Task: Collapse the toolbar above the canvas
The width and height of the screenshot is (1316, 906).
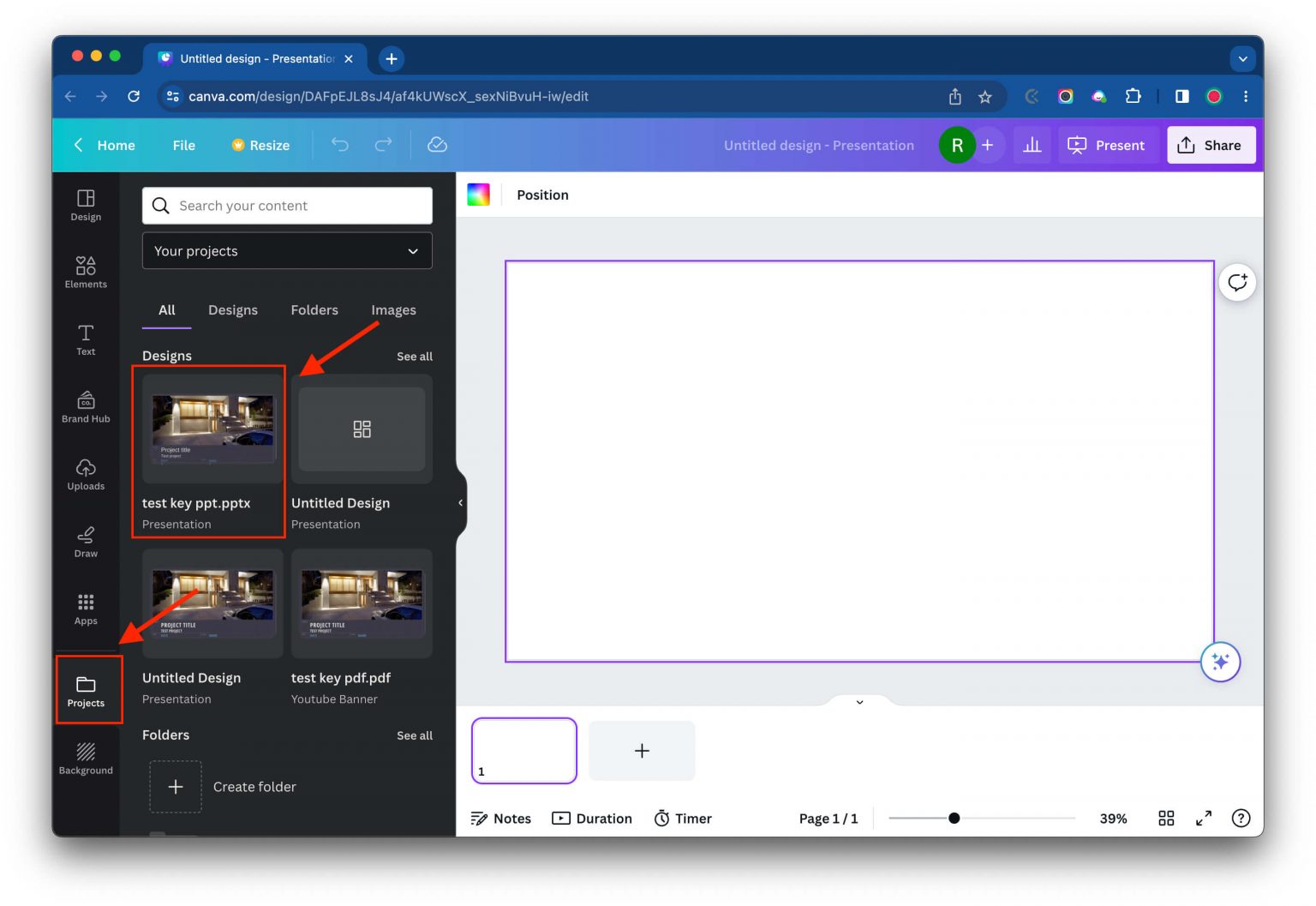Action: click(858, 702)
